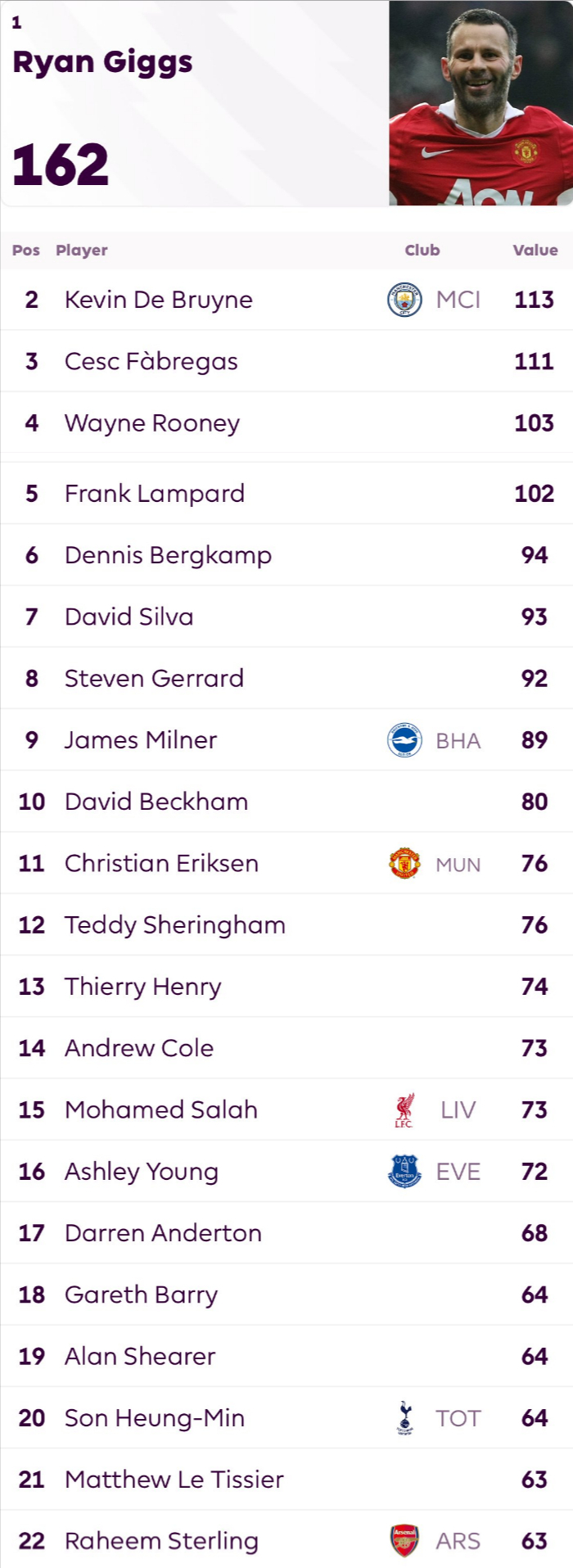Click the Arsenal club crest
Viewport: 573px width, 1568px height.
click(x=404, y=1541)
